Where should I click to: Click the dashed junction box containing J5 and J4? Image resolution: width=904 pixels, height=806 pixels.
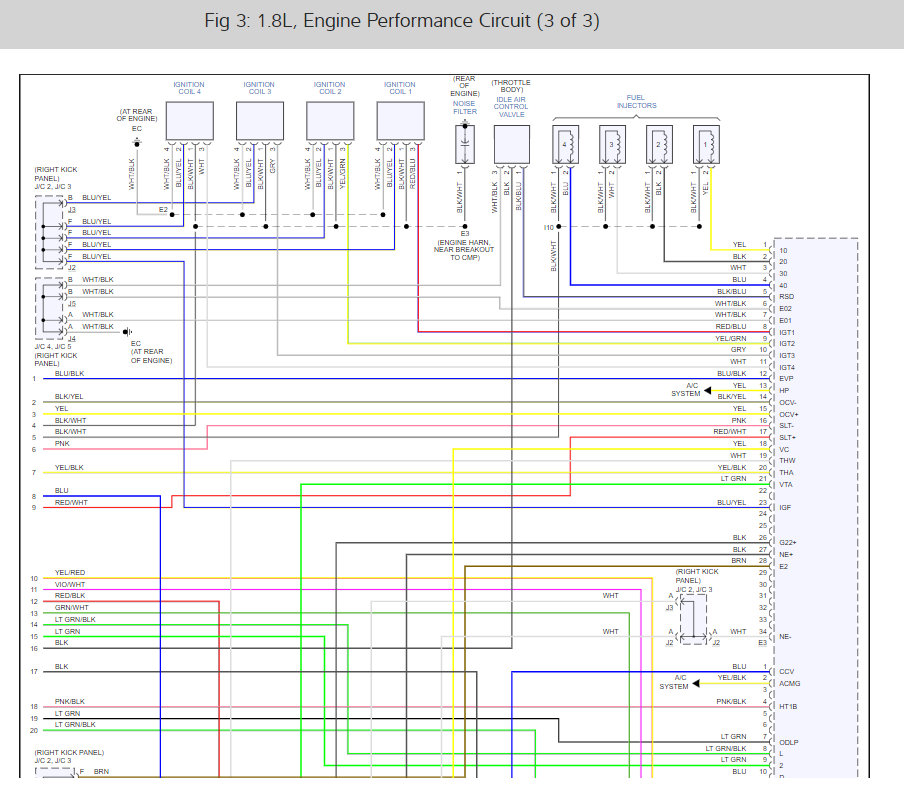(x=50, y=308)
